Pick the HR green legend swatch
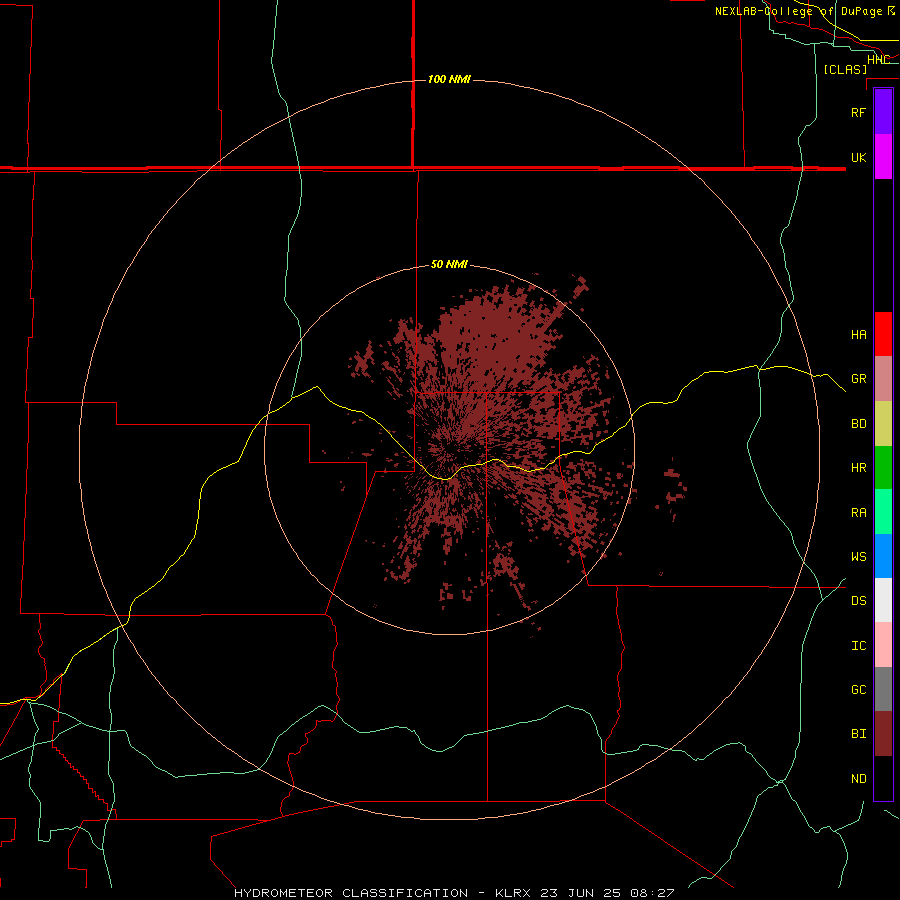Screen dimensions: 900x900 point(883,468)
